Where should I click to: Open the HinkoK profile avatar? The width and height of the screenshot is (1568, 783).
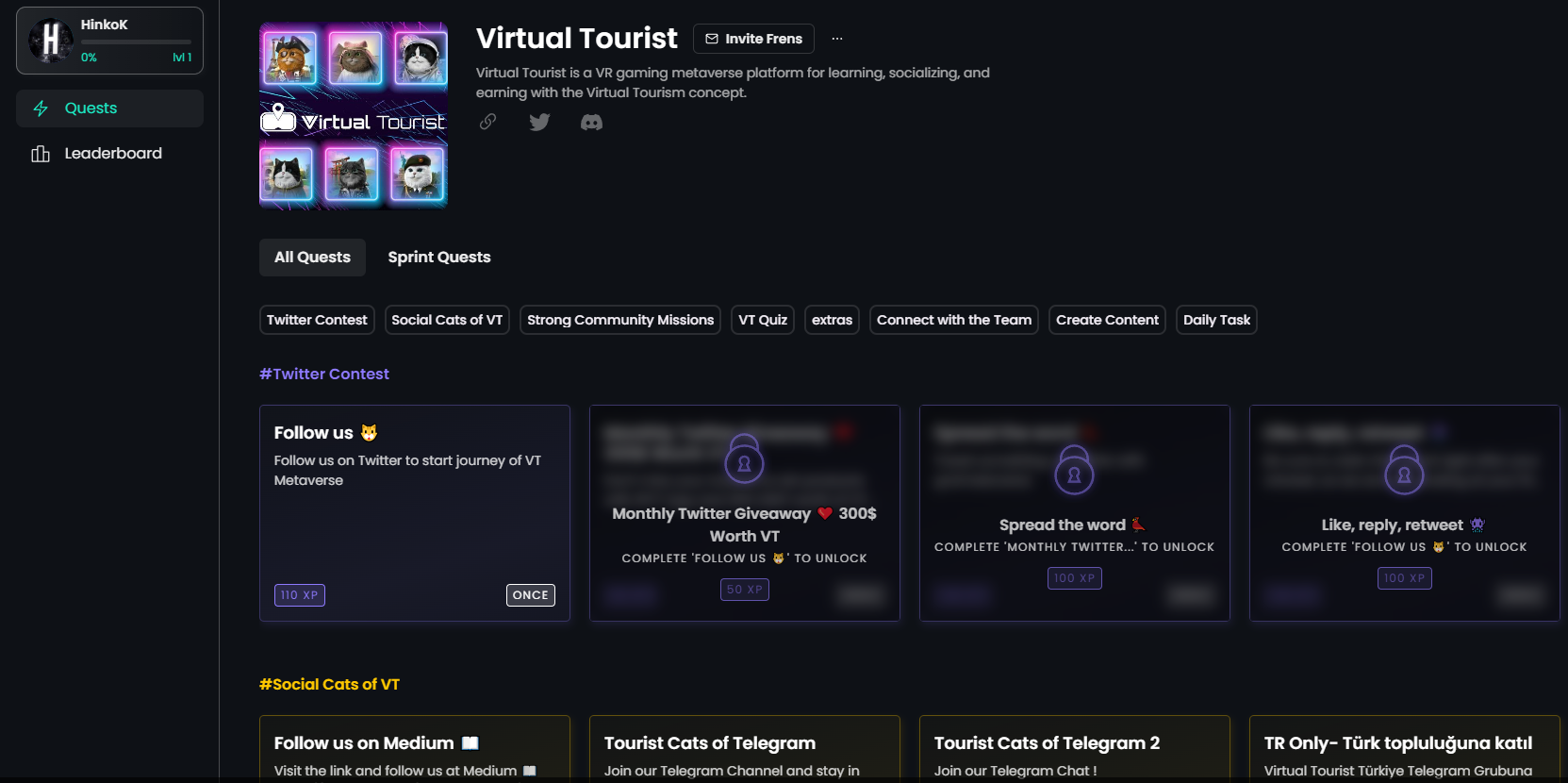pos(51,41)
